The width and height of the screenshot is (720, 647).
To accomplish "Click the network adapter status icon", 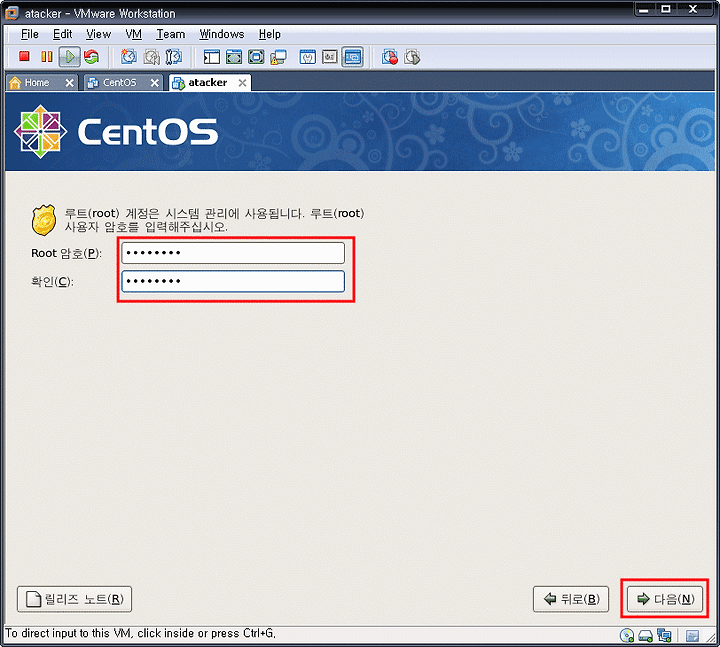I will [664, 636].
